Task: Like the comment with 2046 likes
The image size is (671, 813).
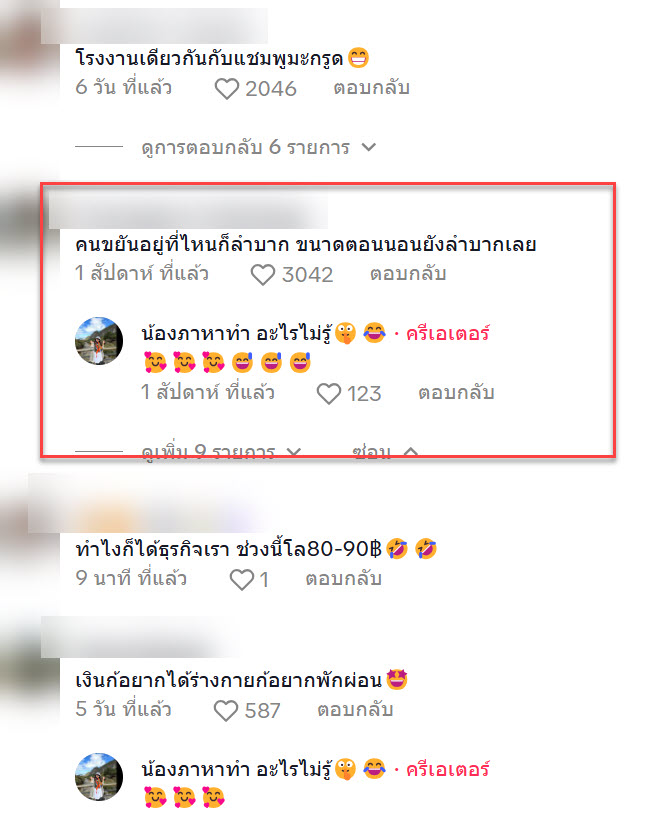Action: (x=227, y=89)
